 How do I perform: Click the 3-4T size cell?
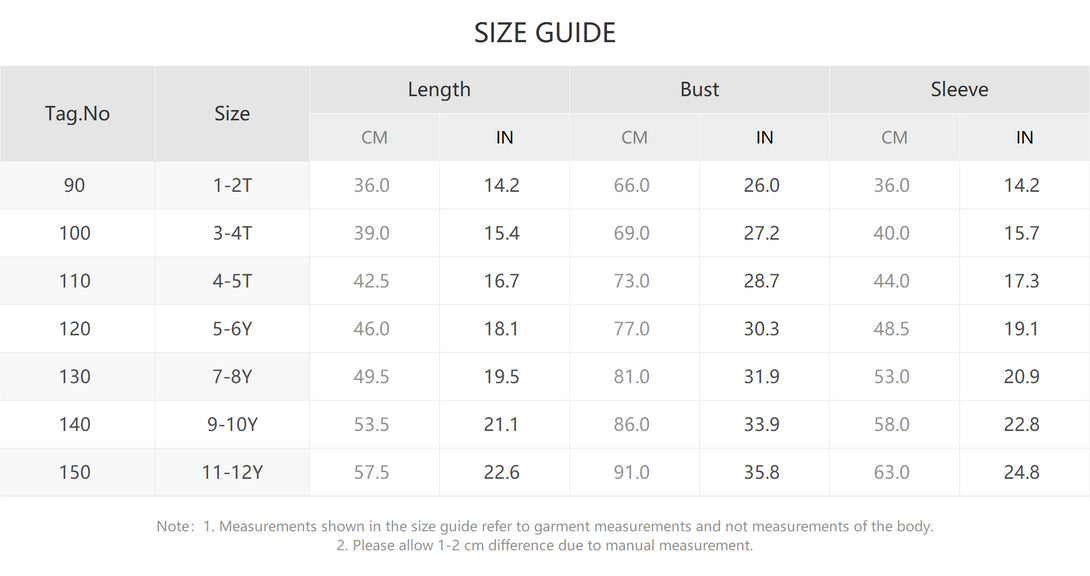(x=231, y=233)
